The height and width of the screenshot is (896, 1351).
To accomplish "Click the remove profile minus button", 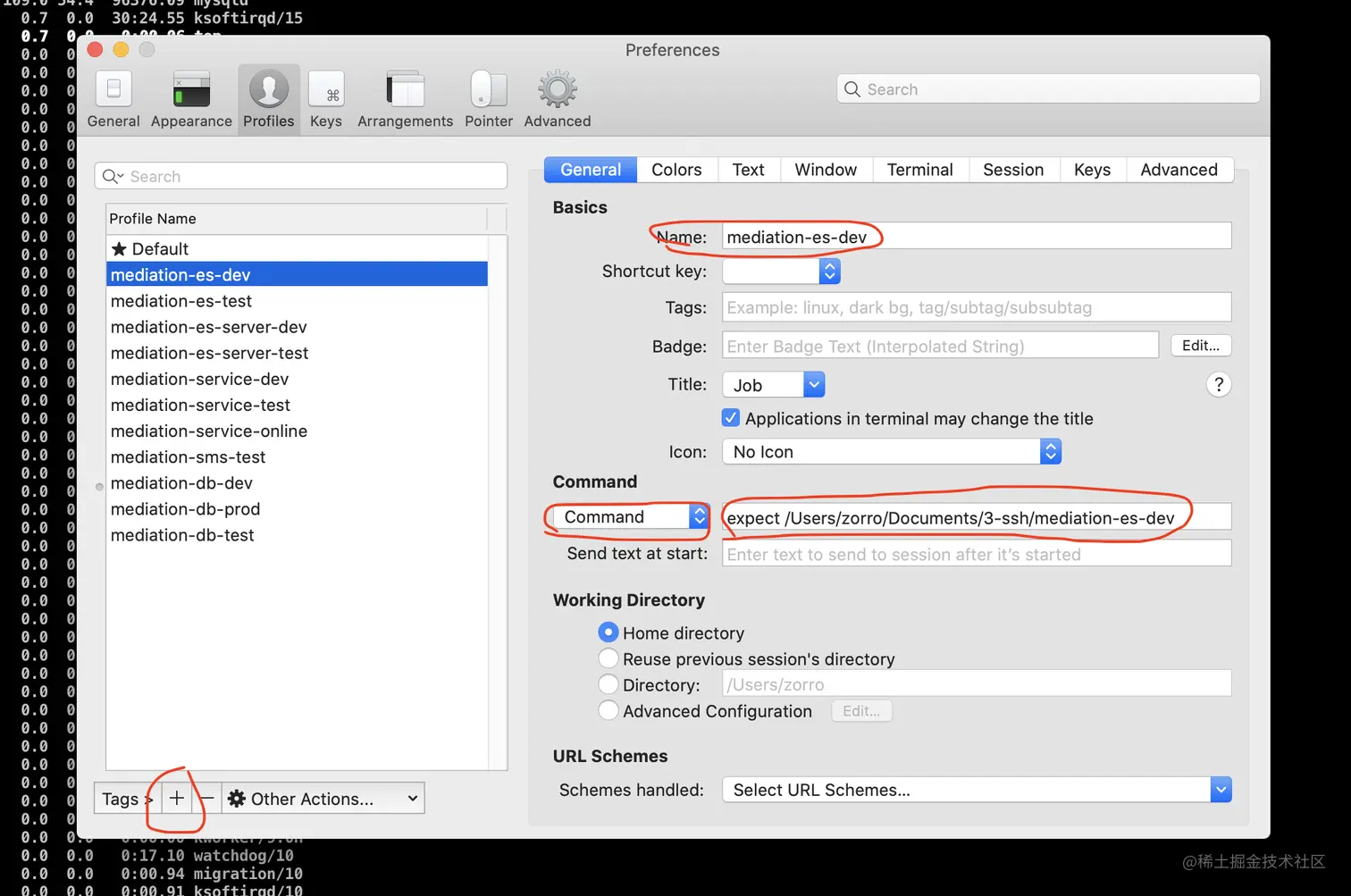I will point(206,799).
